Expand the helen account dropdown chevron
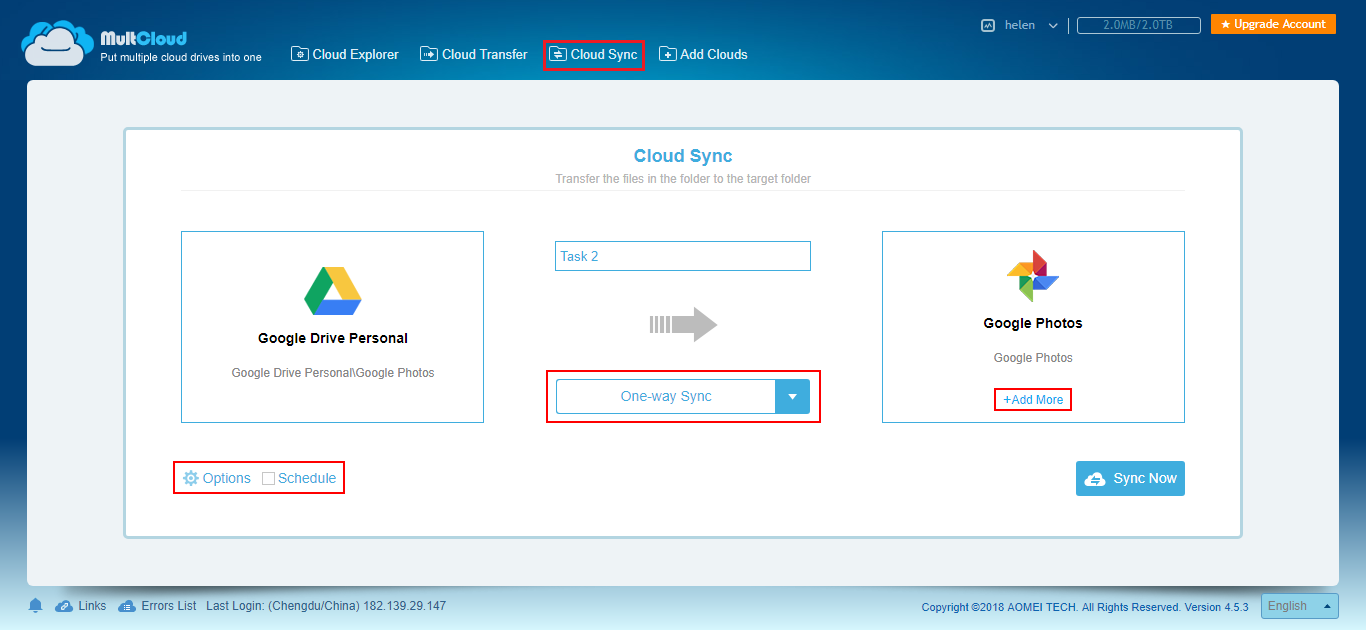This screenshot has width=1366, height=631. (1053, 26)
